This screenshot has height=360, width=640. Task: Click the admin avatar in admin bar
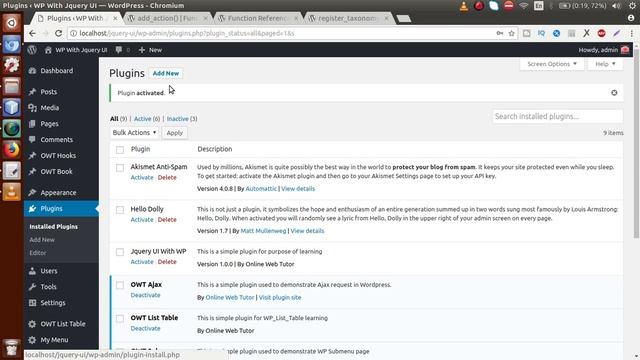coord(625,50)
